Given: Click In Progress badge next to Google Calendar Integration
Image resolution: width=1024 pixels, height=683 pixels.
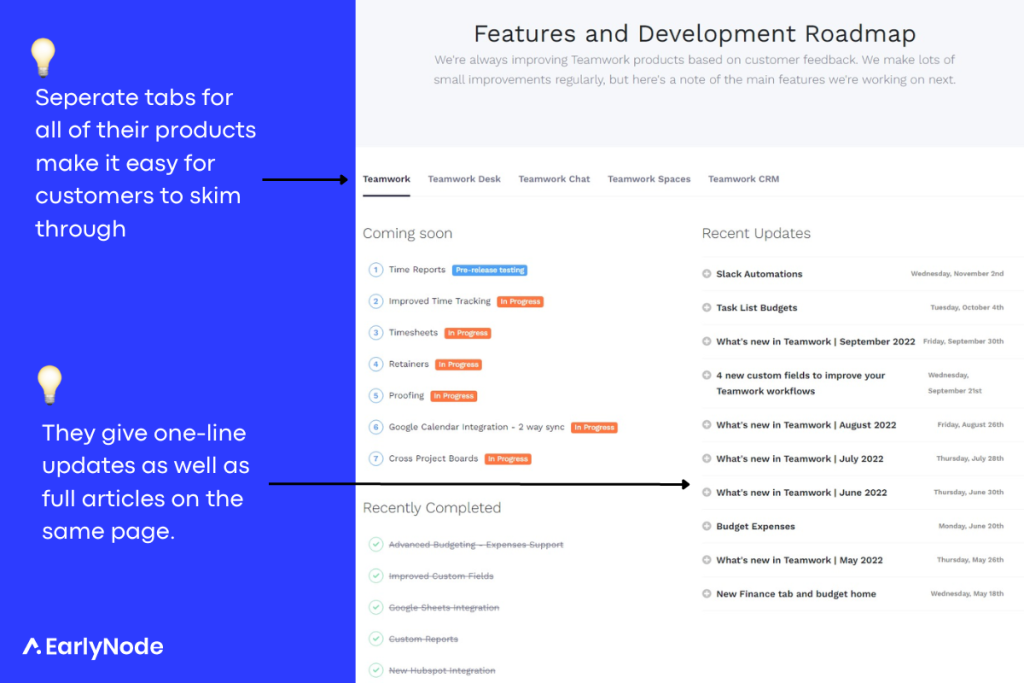Looking at the screenshot, I should coord(594,428).
